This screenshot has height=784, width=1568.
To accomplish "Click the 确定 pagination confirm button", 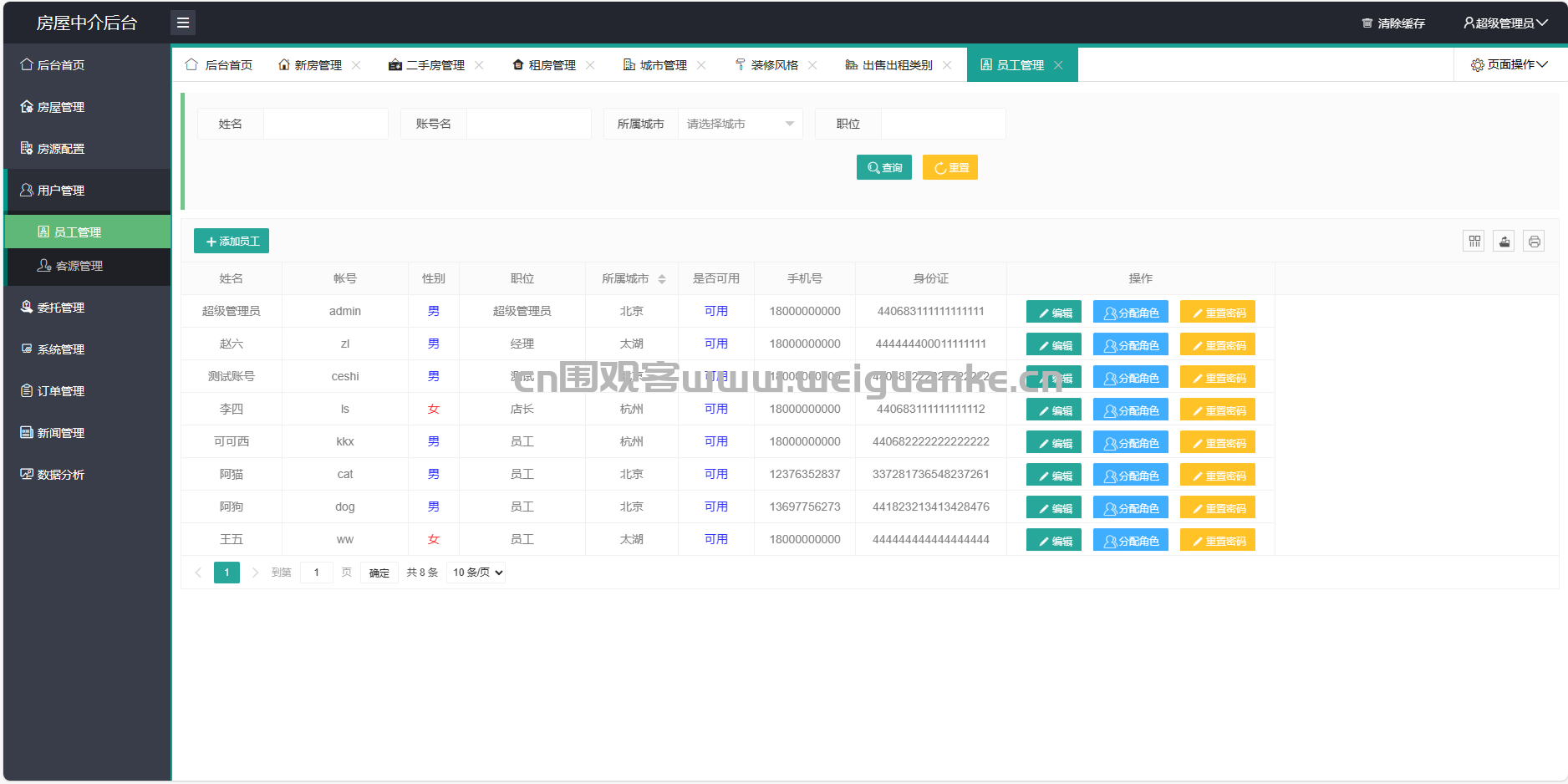I will (x=379, y=573).
